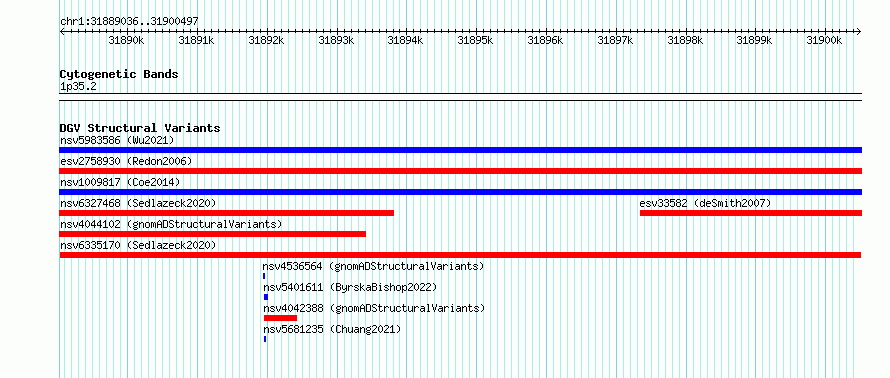Image resolution: width=890 pixels, height=378 pixels.
Task: Select the short red bar under nsv4042388
Action: pyautogui.click(x=280, y=318)
